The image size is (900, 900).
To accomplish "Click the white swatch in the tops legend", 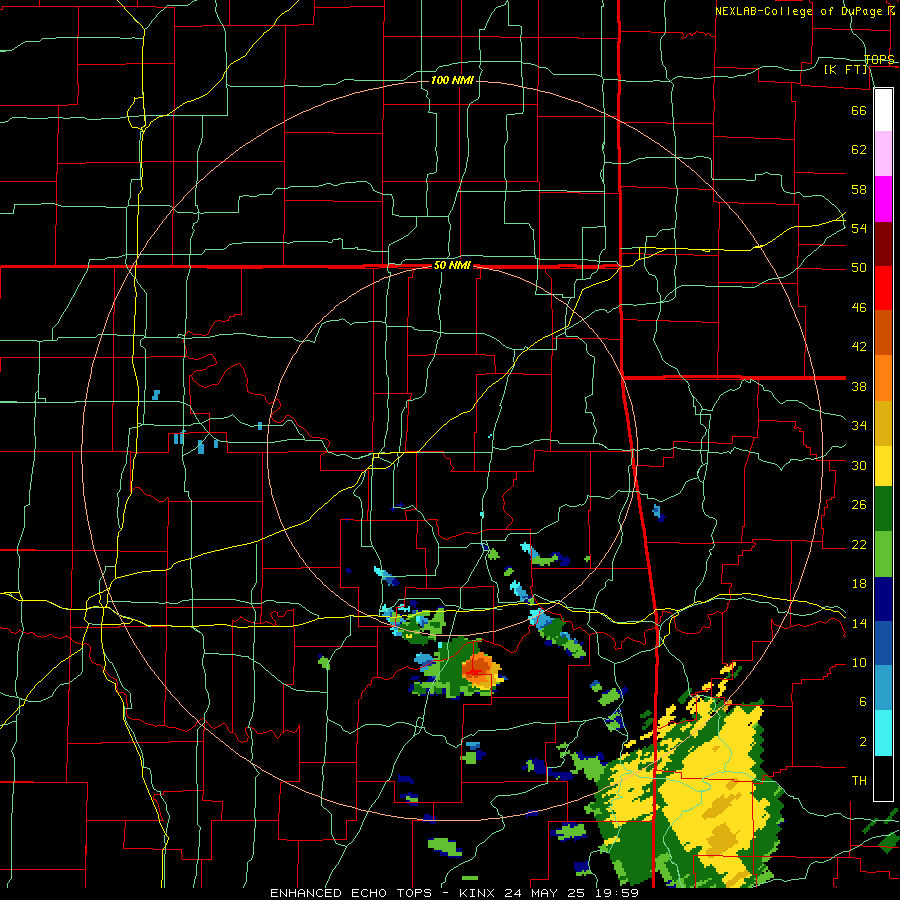I will (x=883, y=110).
